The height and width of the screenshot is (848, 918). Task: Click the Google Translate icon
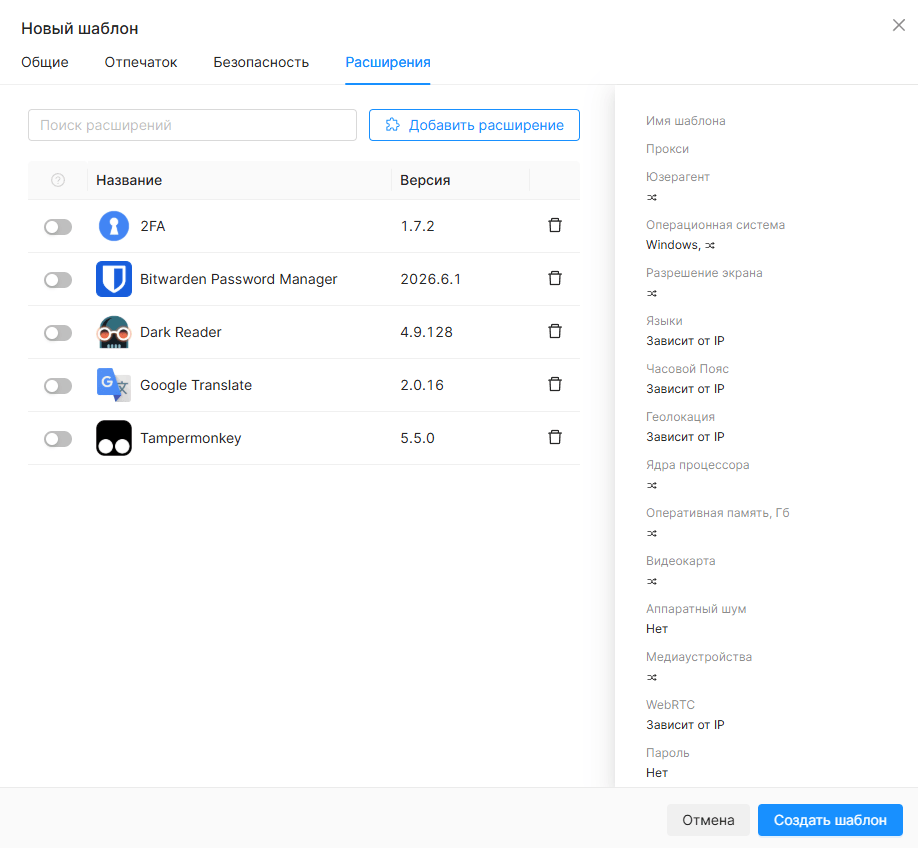114,385
